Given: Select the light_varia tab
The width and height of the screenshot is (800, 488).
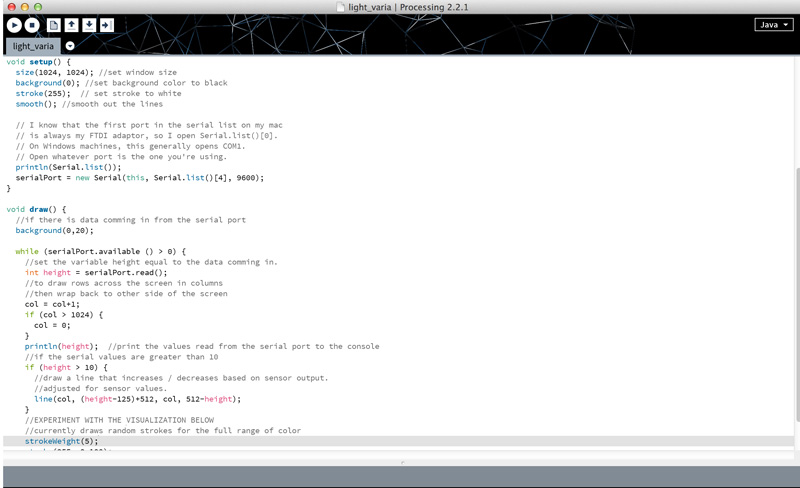Looking at the screenshot, I should pyautogui.click(x=33, y=46).
